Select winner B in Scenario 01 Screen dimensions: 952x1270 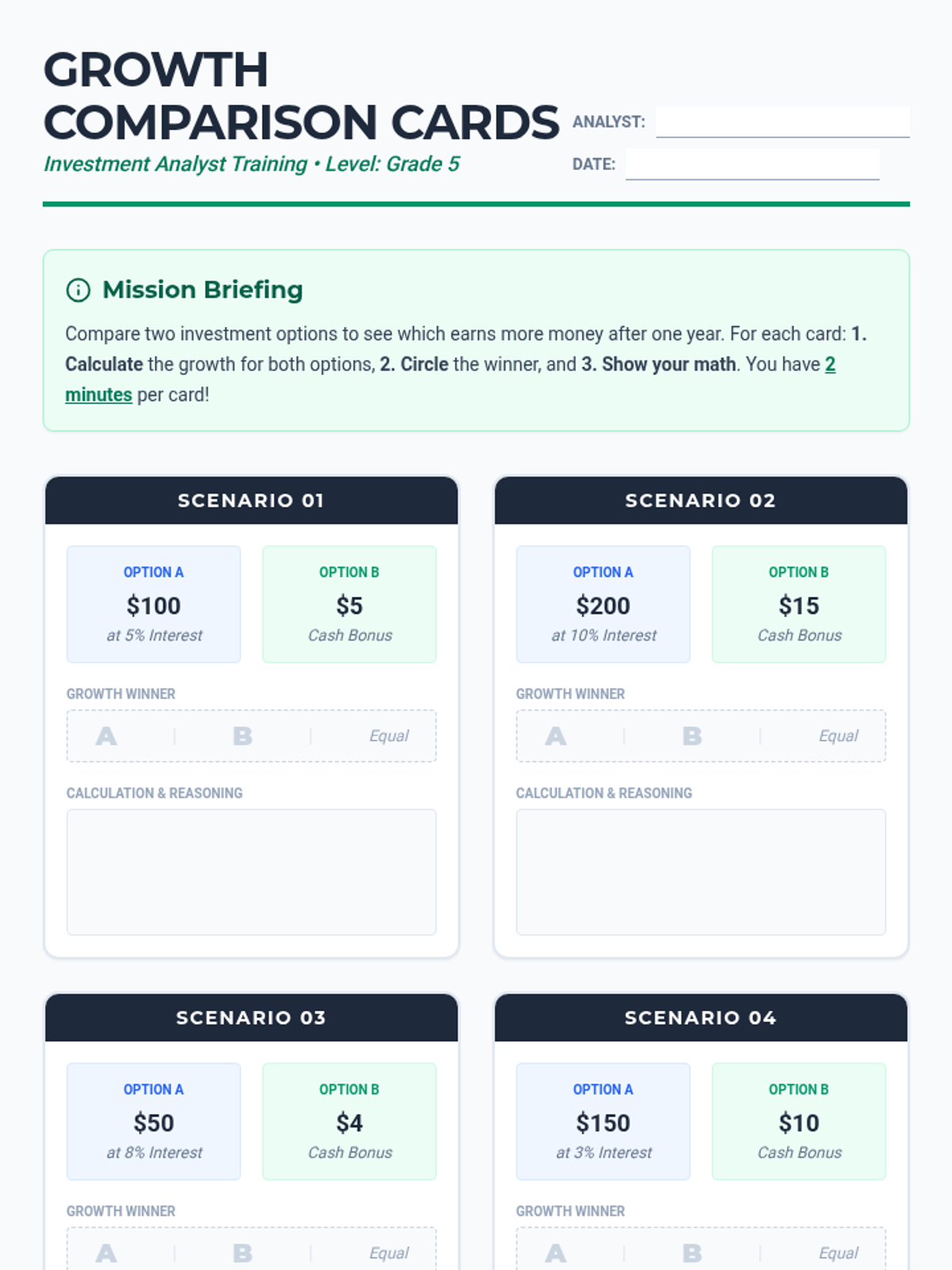click(x=243, y=736)
